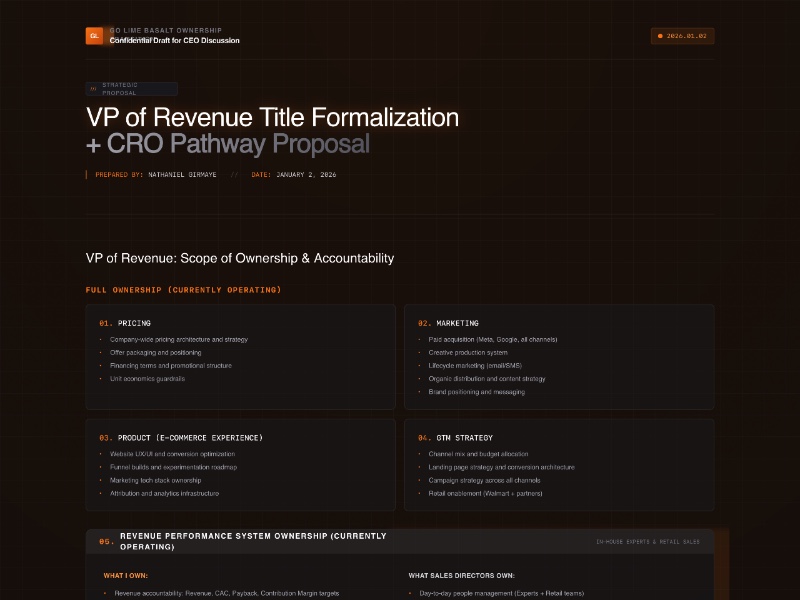Screen dimensions: 800x600
Task: Click the Full Ownership (Currently Operating) subheading
Action: [183, 290]
